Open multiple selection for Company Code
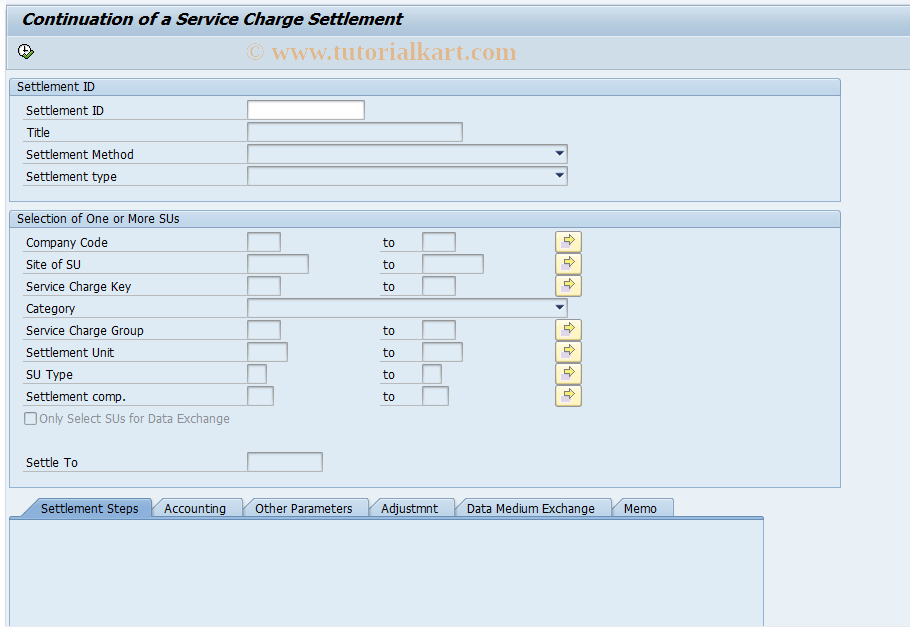 (x=568, y=241)
